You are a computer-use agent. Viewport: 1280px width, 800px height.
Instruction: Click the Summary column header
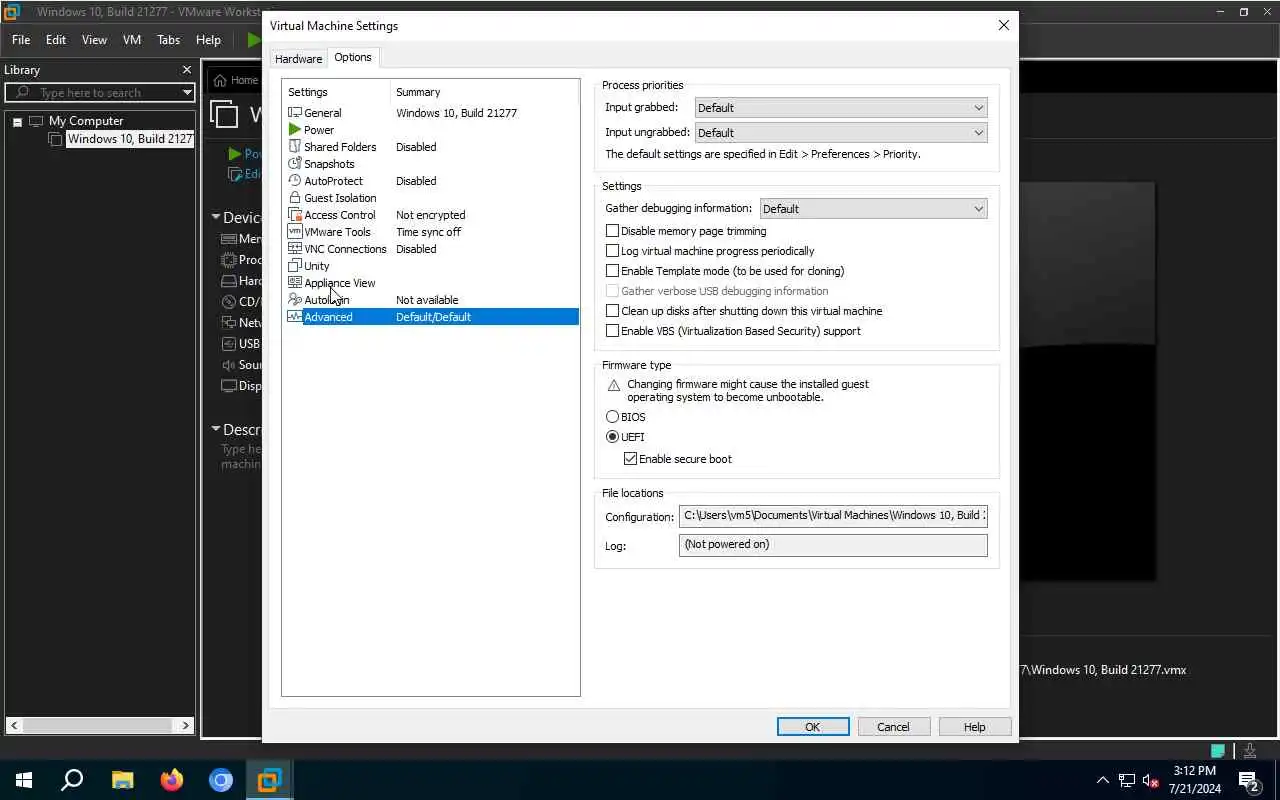418,92
